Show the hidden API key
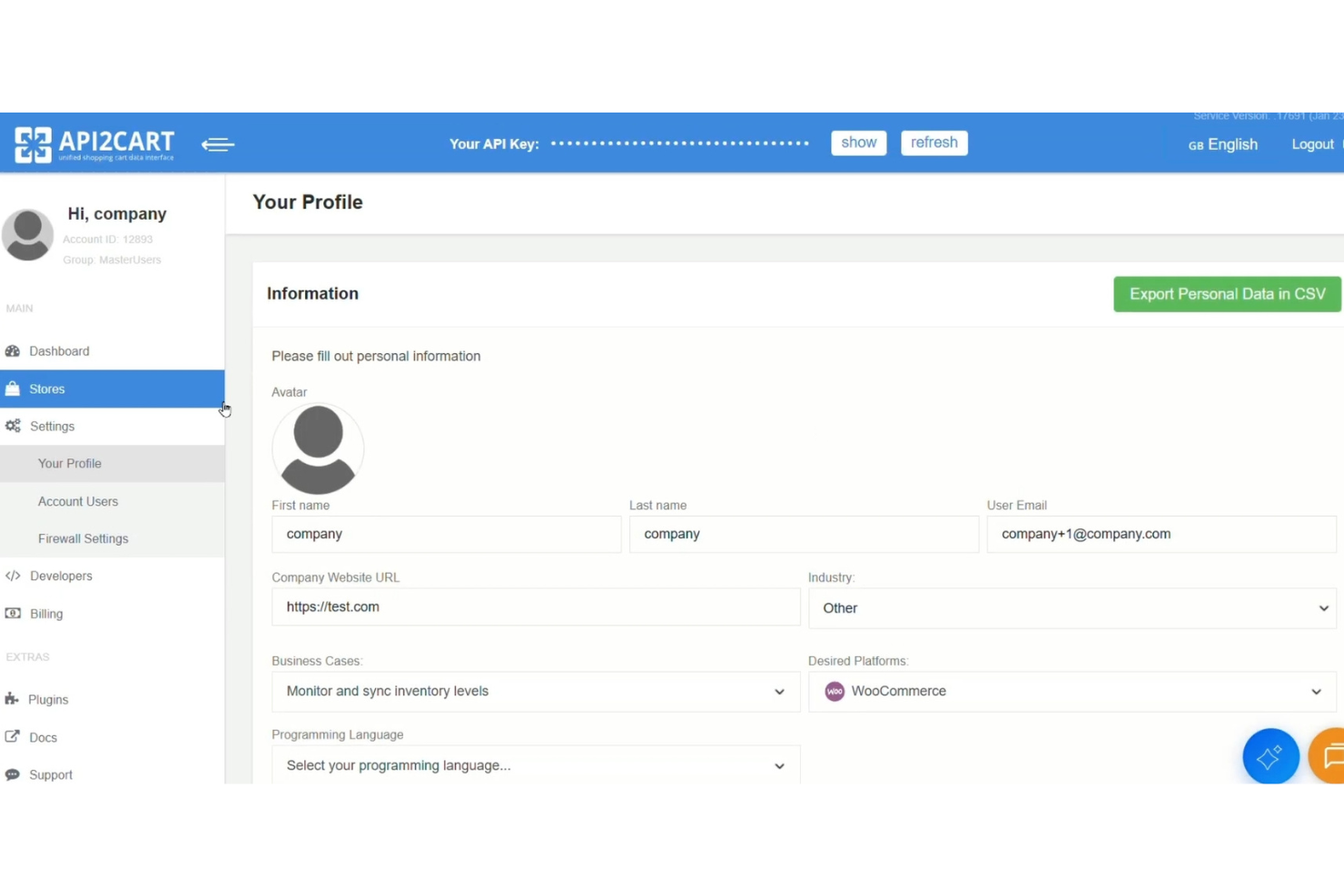The width and height of the screenshot is (1344, 896). 857,143
